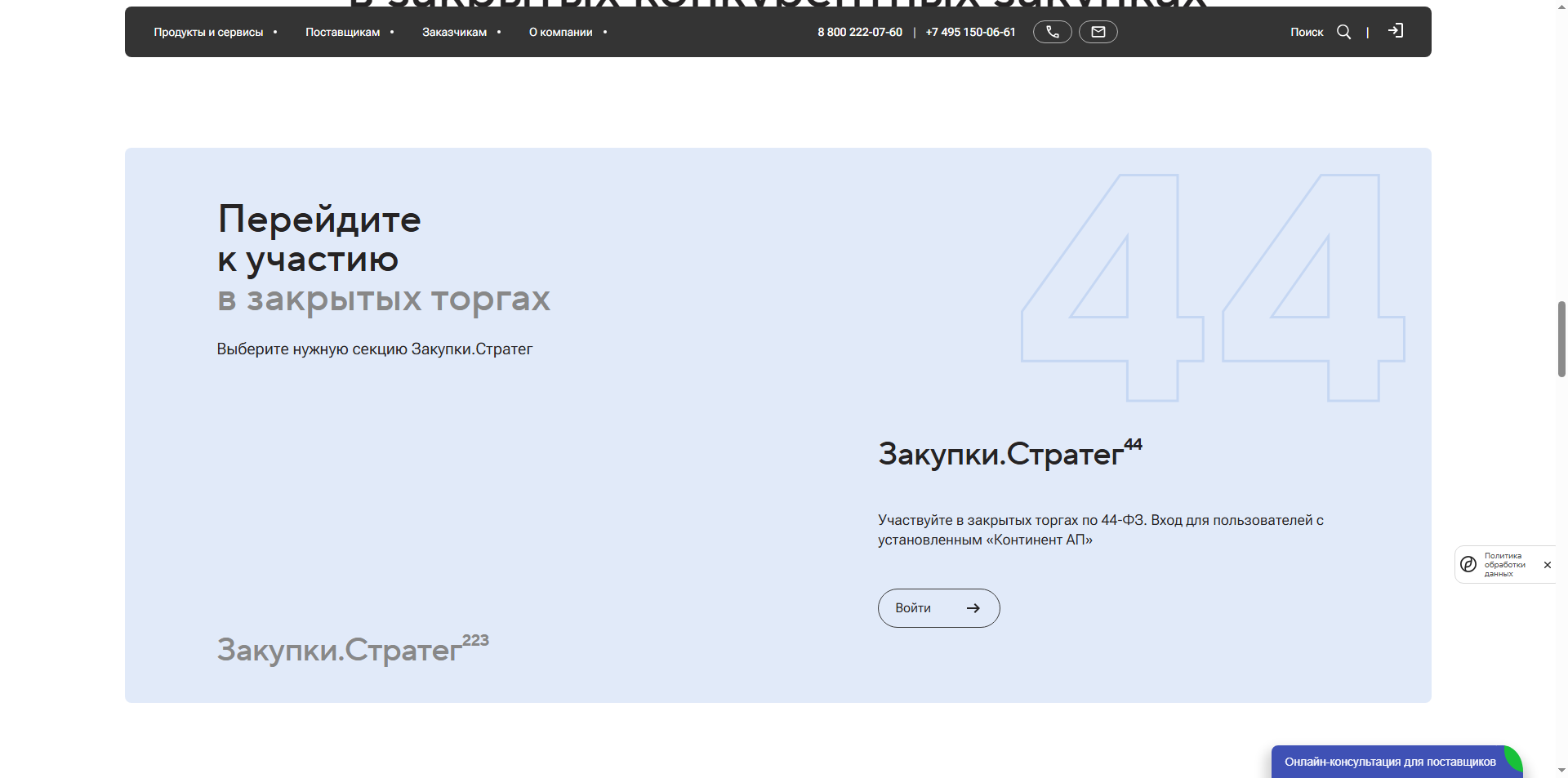
Task: Click the phone call icon button
Action: tap(1052, 32)
